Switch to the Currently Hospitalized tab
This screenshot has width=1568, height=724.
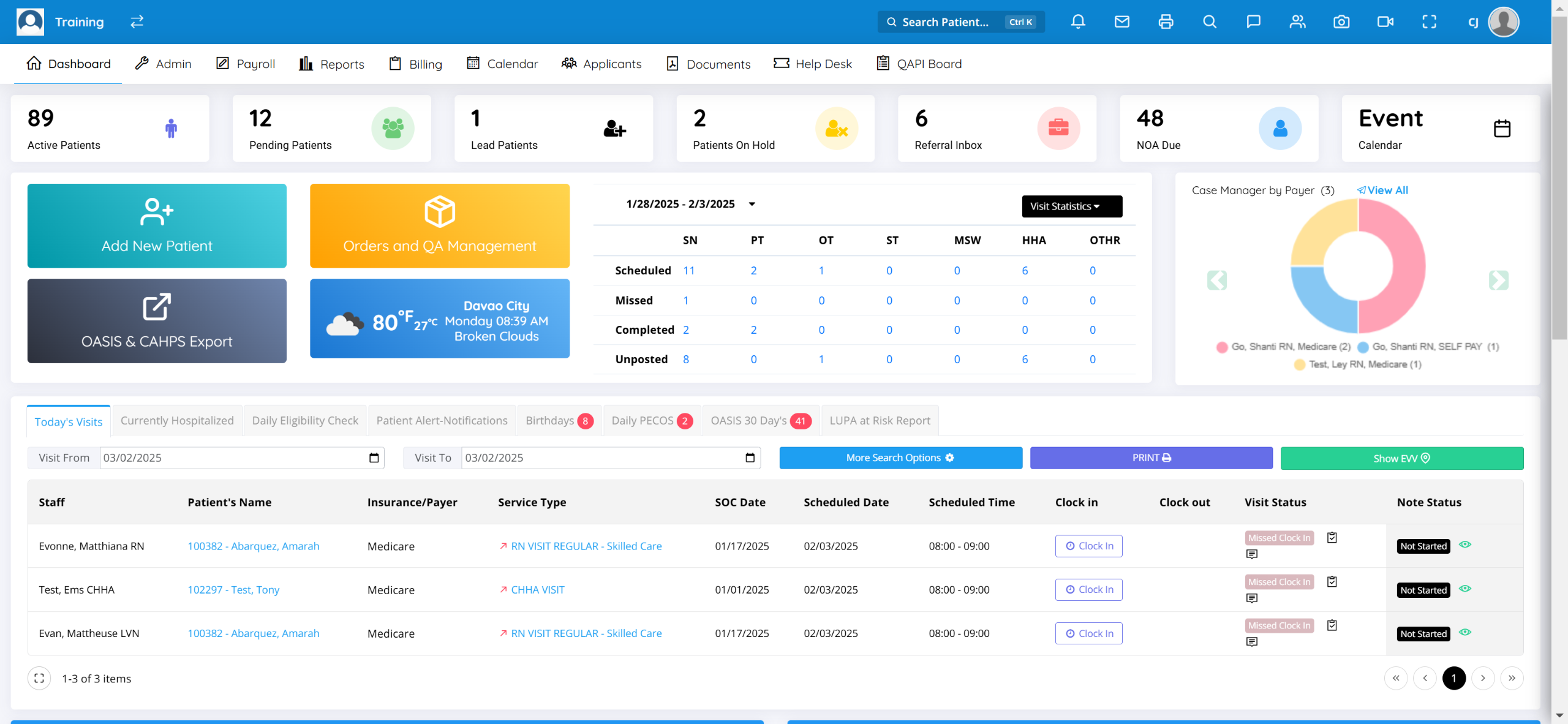[x=177, y=421]
